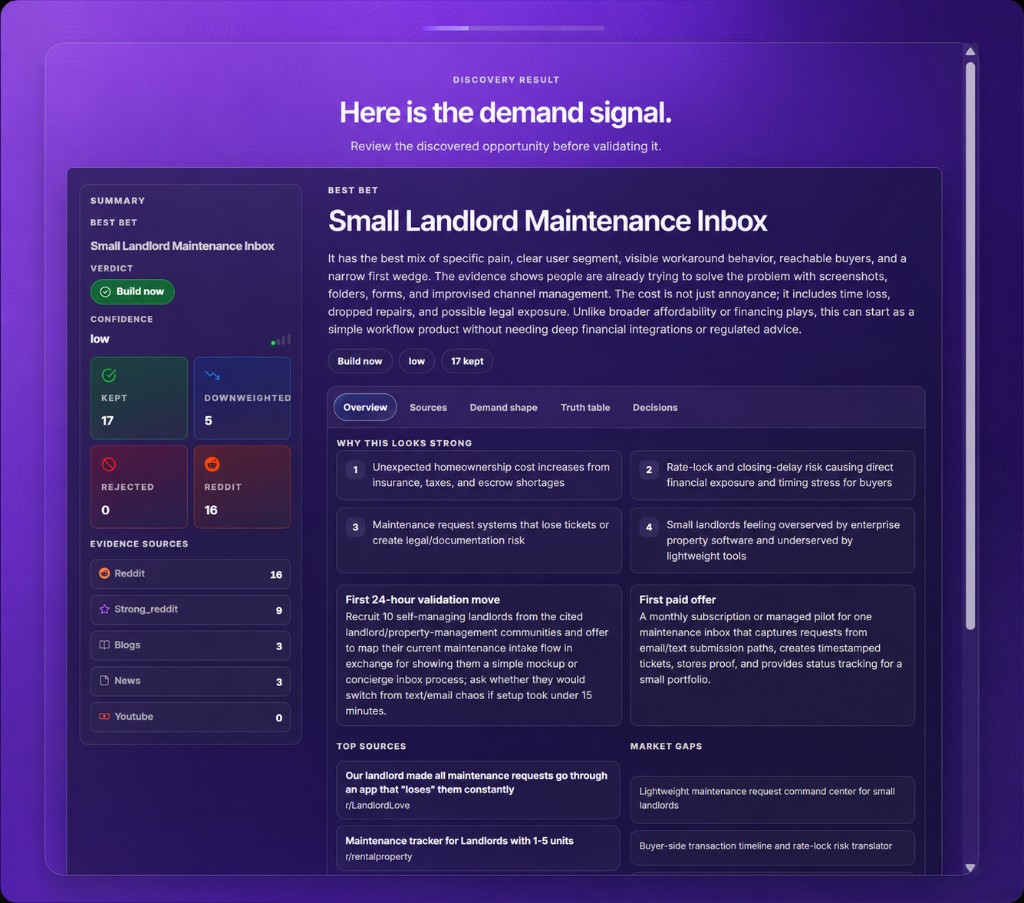Click the star icon next to Strong_reddit

click(x=104, y=609)
